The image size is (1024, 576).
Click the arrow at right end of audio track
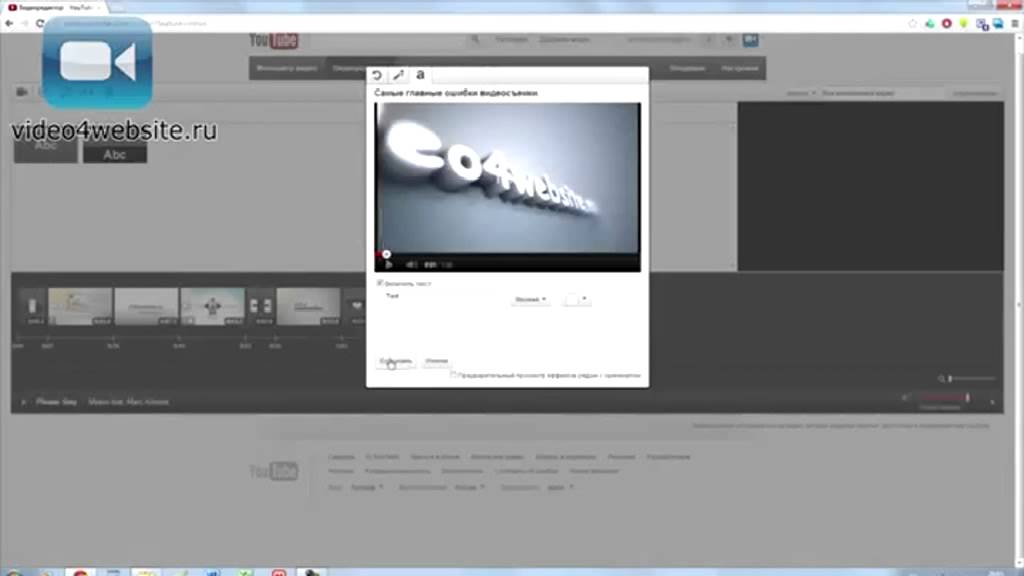993,402
